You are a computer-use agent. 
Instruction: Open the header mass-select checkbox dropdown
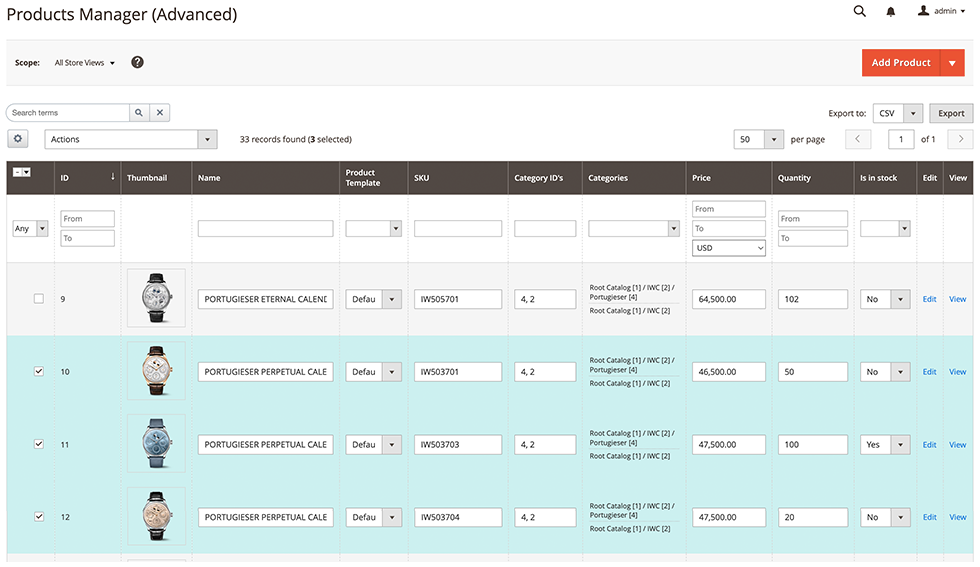point(22,172)
